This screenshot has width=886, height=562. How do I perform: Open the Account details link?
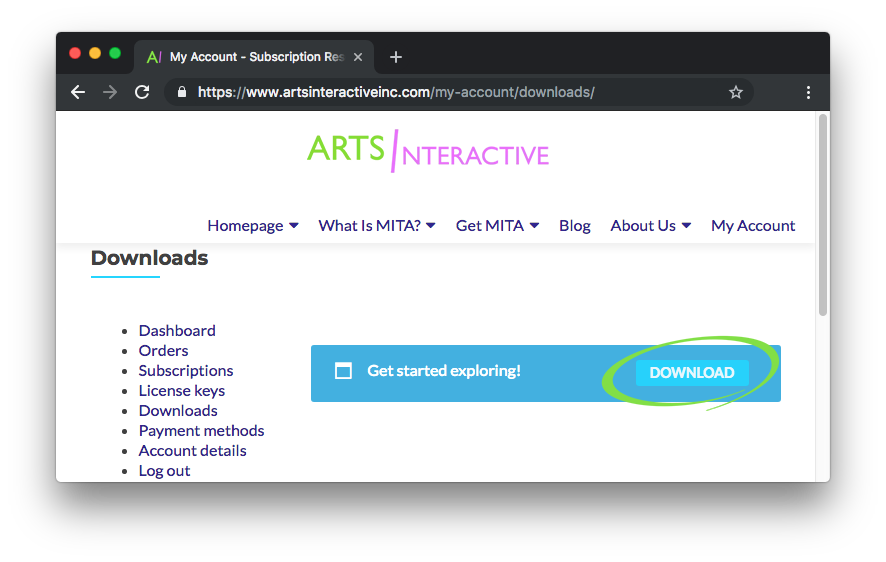[x=193, y=451]
